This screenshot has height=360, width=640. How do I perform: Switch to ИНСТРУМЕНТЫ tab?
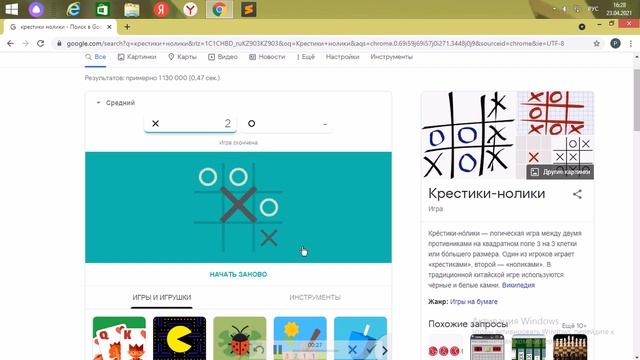[315, 298]
